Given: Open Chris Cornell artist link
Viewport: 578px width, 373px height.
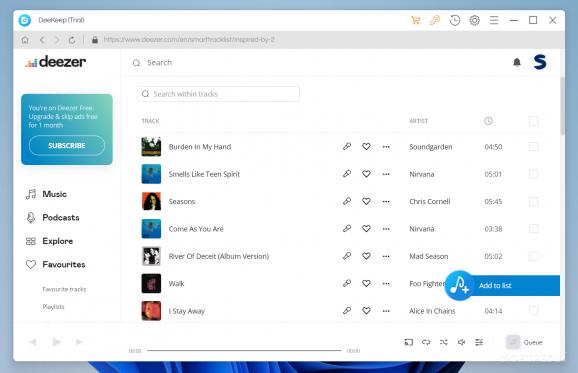Looking at the screenshot, I should [x=430, y=201].
